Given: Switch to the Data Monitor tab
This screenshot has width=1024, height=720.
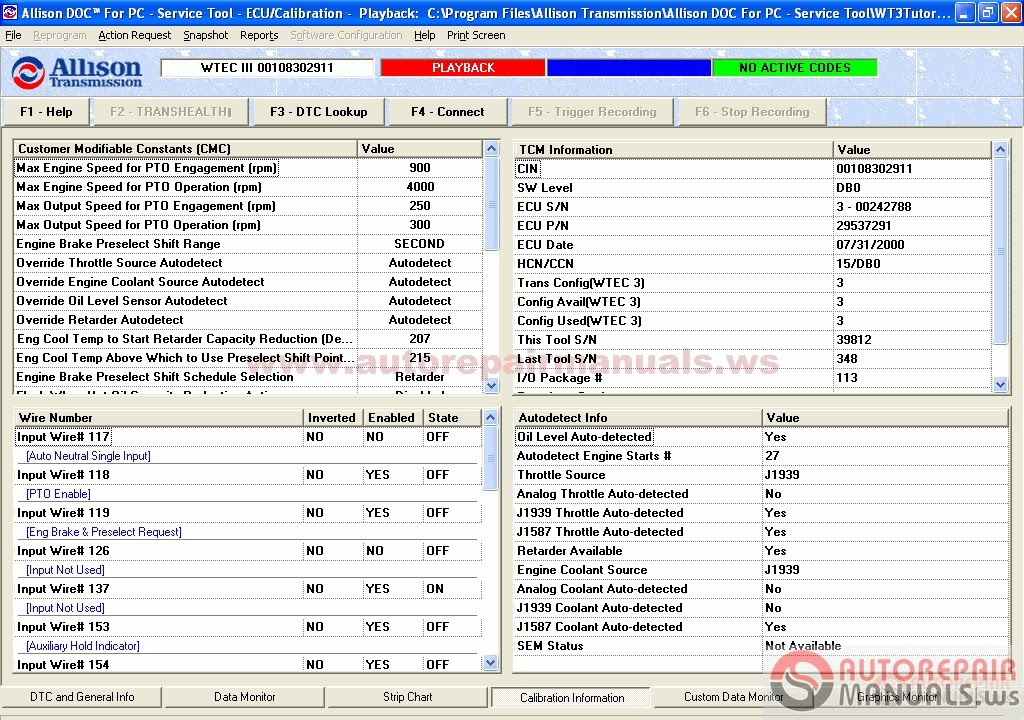Looking at the screenshot, I should [x=244, y=697].
